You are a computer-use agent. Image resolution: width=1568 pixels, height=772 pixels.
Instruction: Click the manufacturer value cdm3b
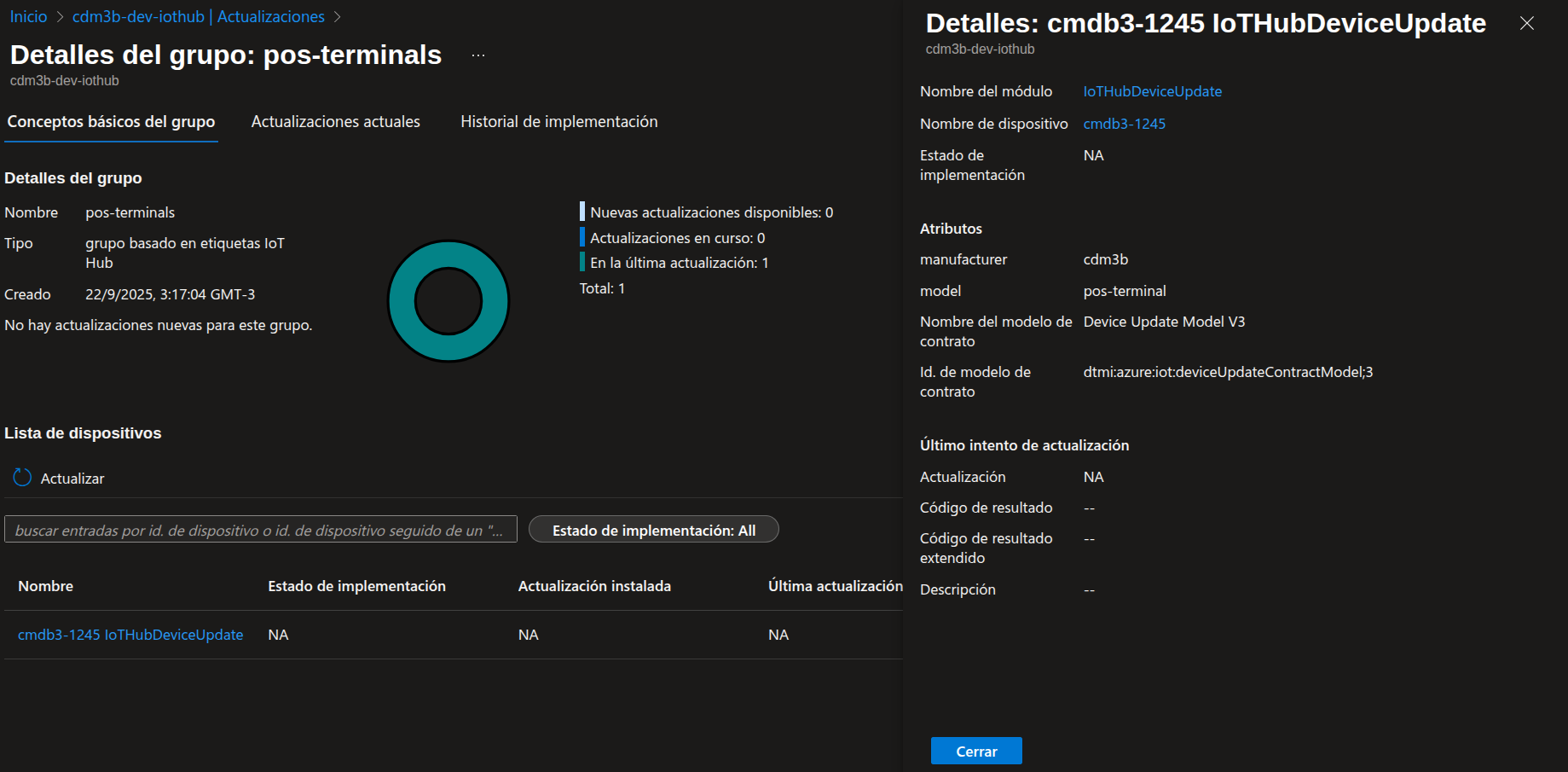coord(1106,259)
